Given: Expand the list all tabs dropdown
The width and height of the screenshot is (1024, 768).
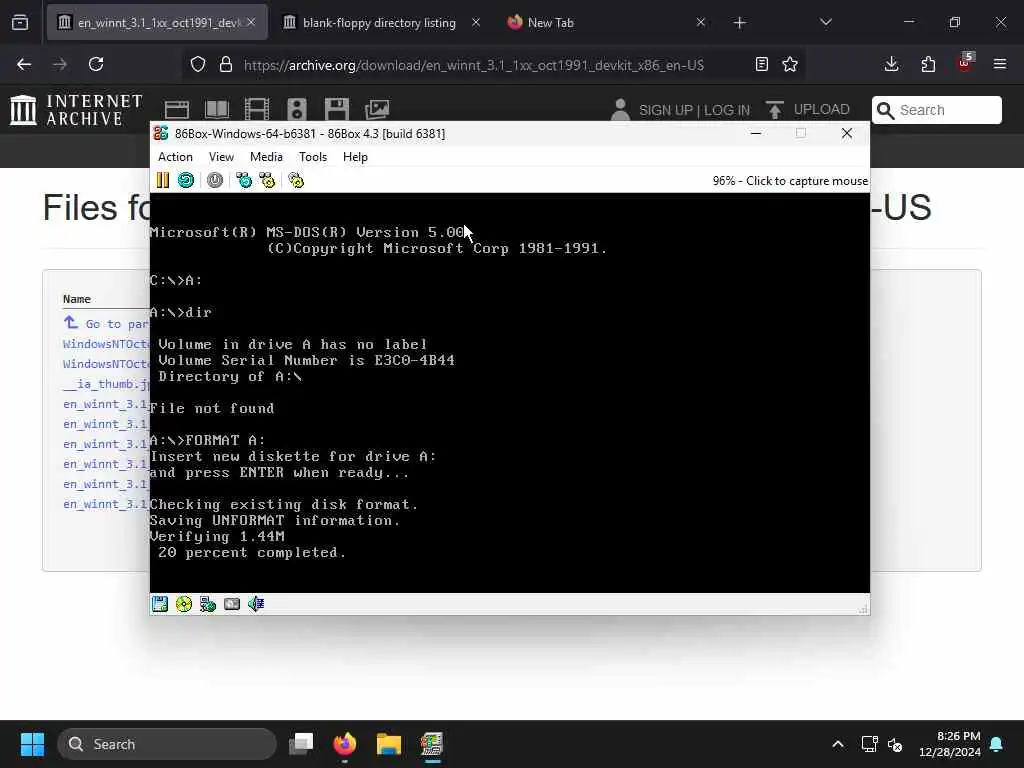Looking at the screenshot, I should point(825,22).
